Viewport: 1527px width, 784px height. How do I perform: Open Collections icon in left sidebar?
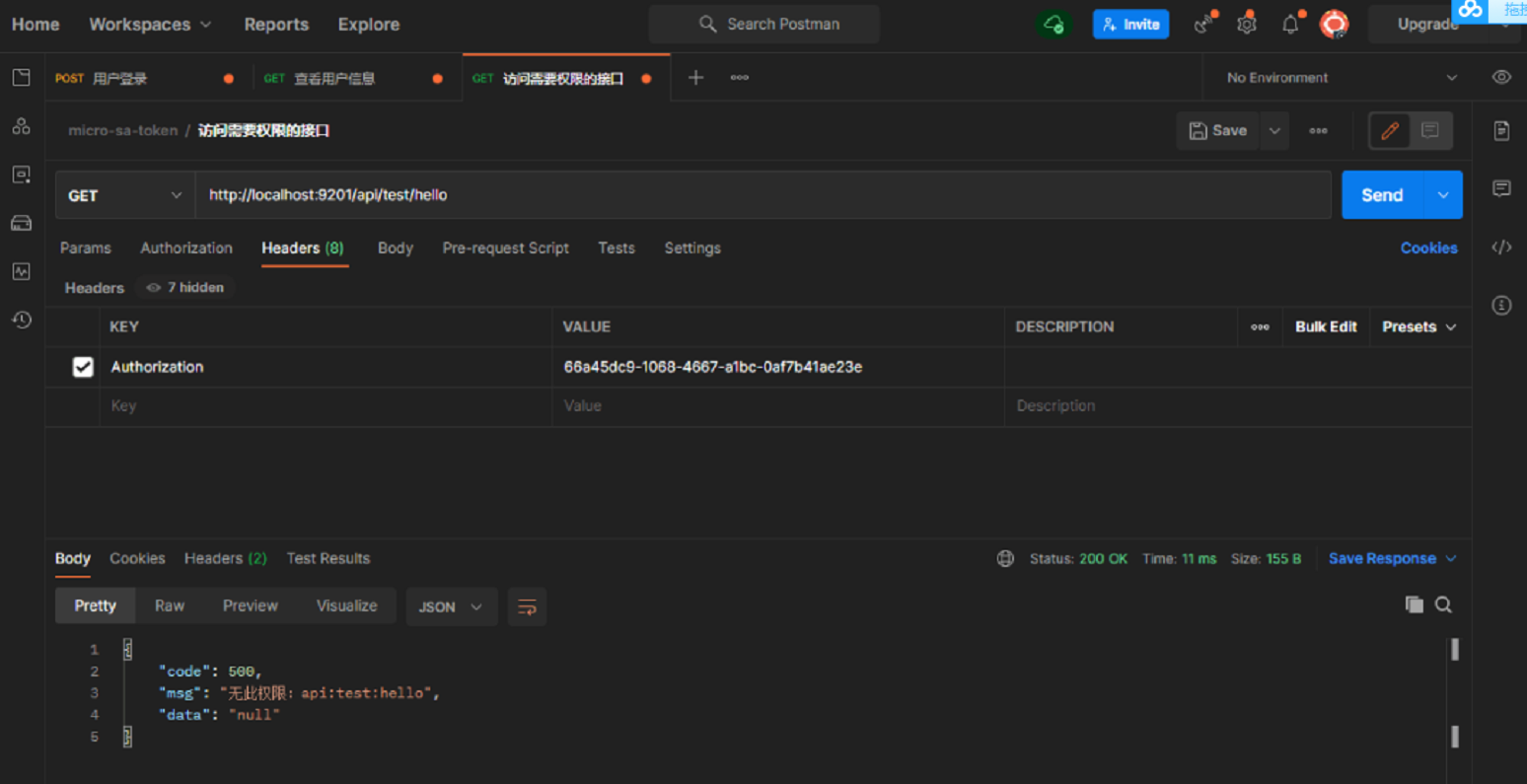22,78
